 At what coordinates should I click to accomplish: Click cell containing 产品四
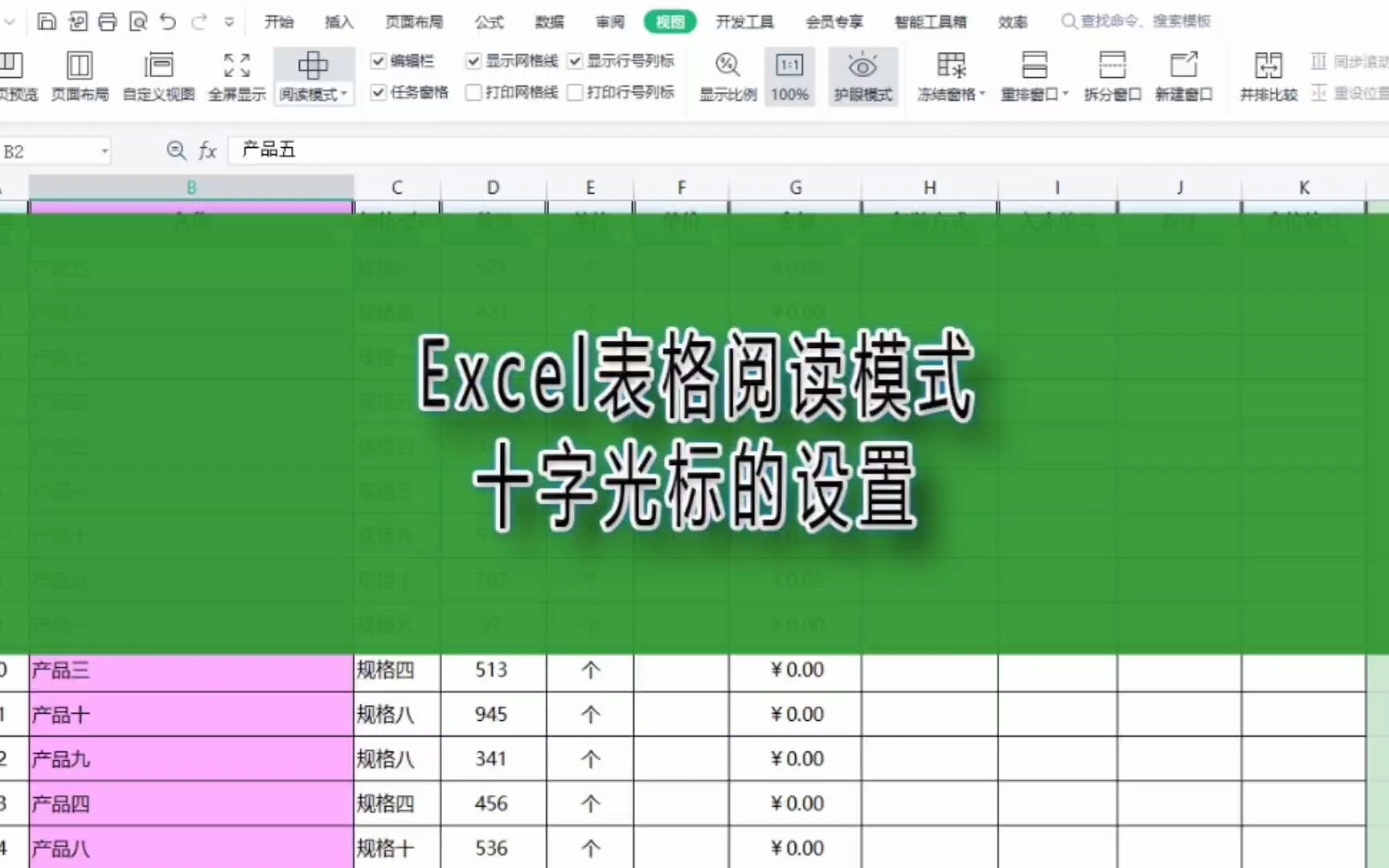[x=191, y=804]
